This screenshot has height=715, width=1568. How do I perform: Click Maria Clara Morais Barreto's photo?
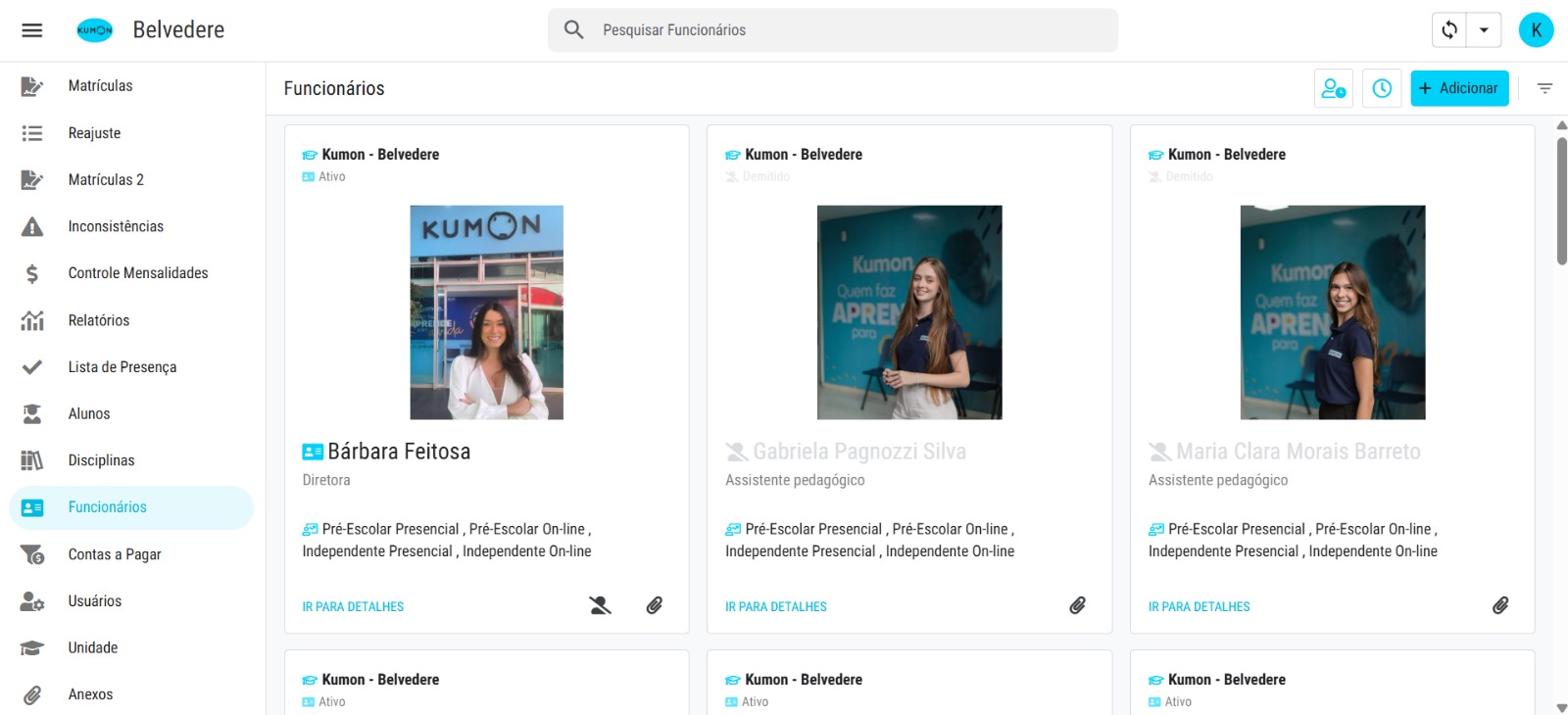[1333, 312]
